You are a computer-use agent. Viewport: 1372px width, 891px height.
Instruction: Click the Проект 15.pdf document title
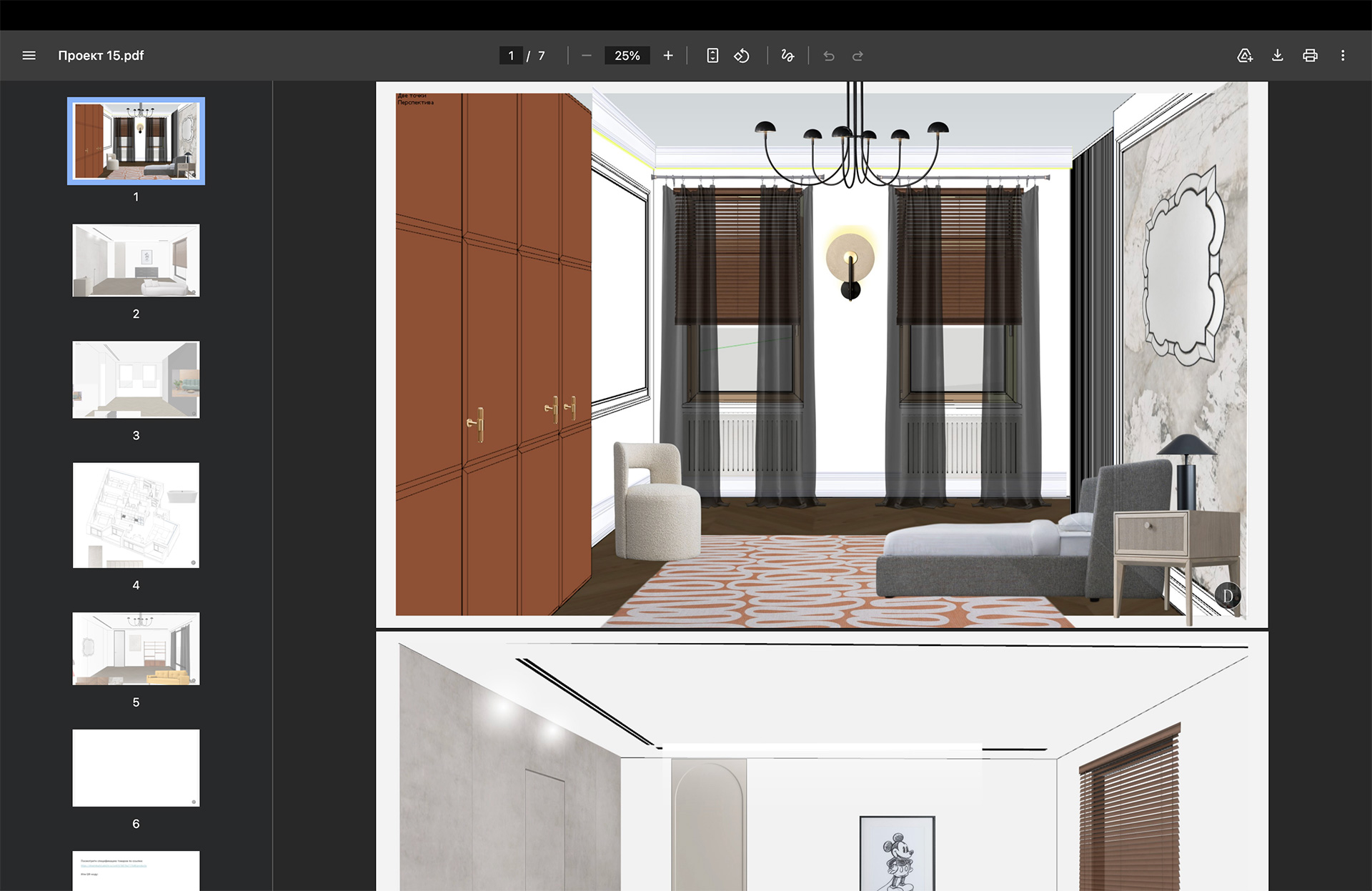pos(101,56)
